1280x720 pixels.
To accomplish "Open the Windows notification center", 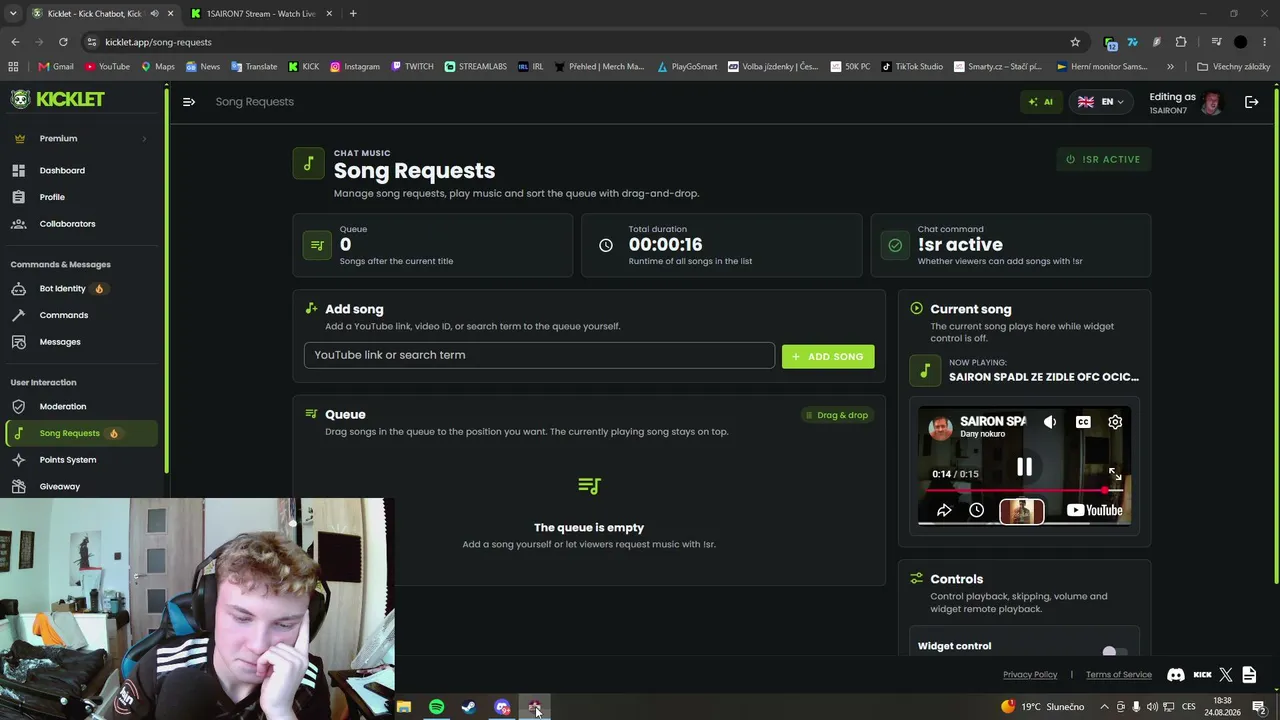I will [x=1259, y=707].
